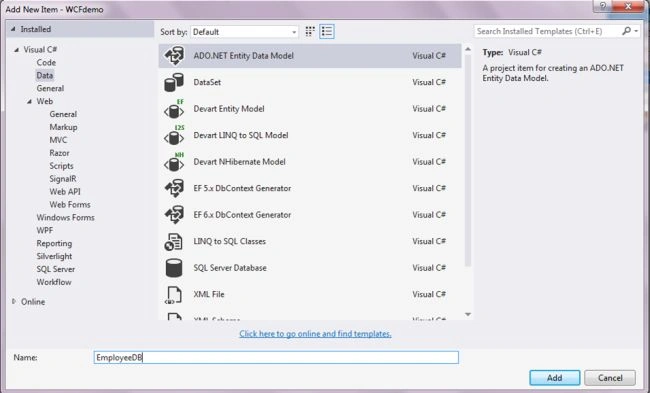Expand the Online section
Screen dimensions: 650x393
point(14,302)
